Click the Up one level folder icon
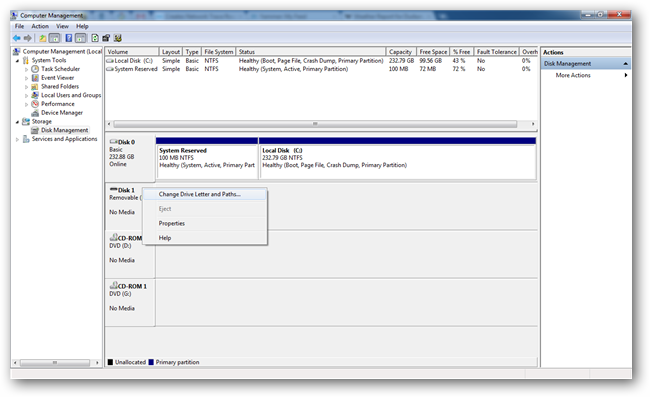 click(x=42, y=38)
